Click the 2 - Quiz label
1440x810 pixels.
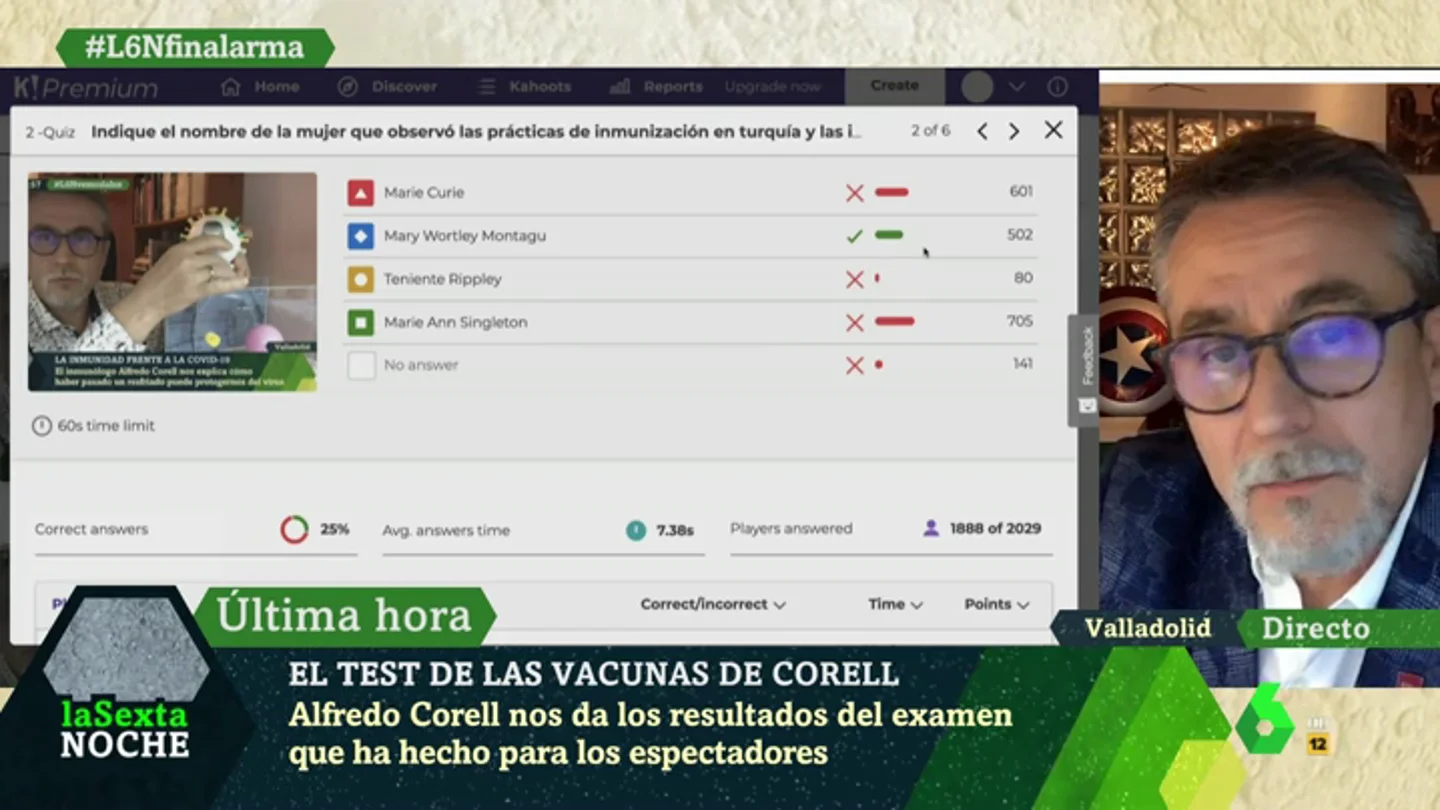[50, 132]
